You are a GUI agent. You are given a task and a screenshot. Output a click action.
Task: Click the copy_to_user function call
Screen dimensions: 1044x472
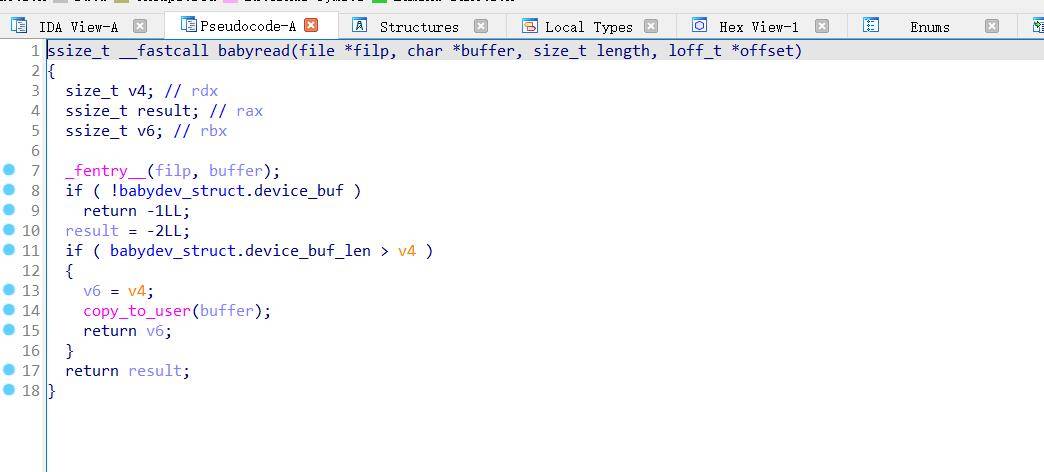(x=136, y=311)
